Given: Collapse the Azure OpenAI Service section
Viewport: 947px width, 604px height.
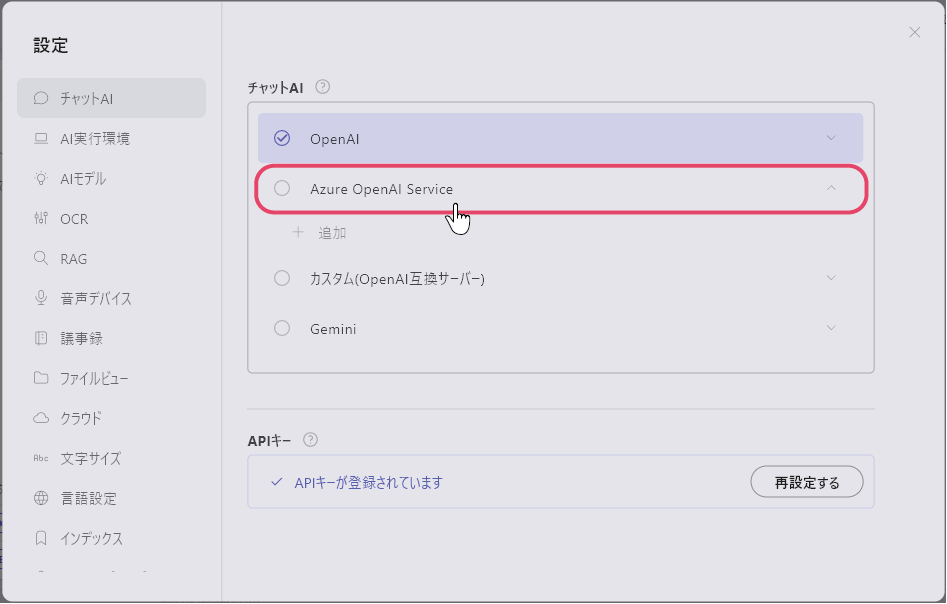Looking at the screenshot, I should [832, 188].
